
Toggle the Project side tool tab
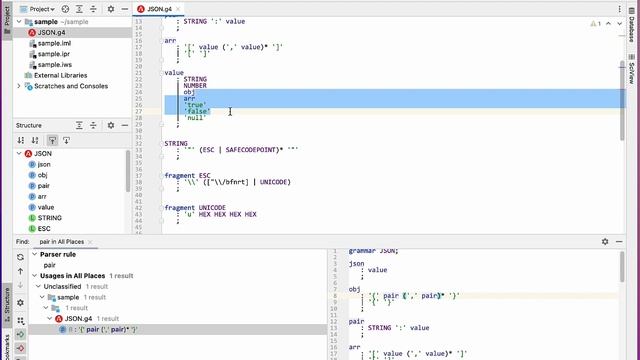(7, 20)
